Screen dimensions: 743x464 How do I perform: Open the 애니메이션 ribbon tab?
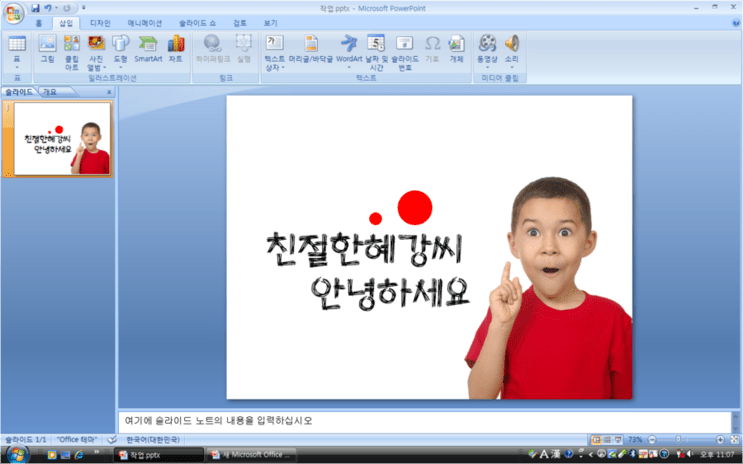coord(145,23)
